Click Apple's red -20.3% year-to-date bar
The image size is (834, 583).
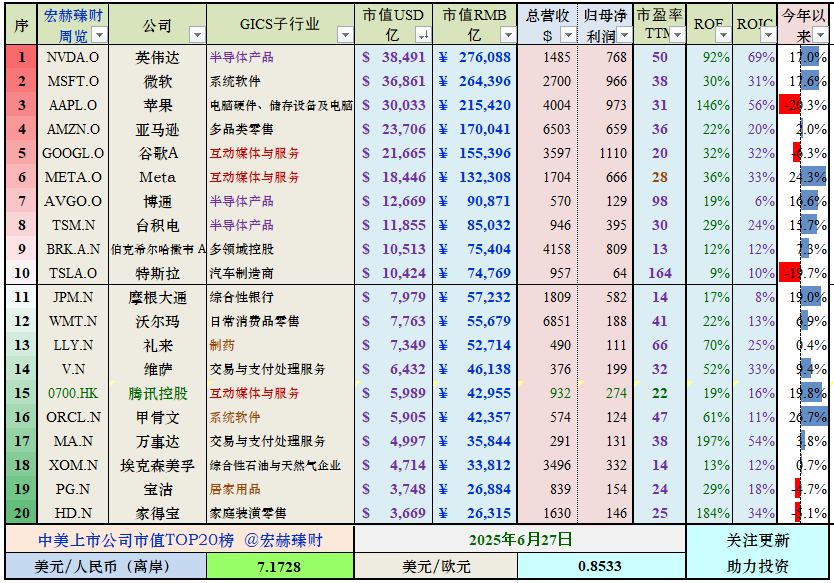click(x=790, y=105)
